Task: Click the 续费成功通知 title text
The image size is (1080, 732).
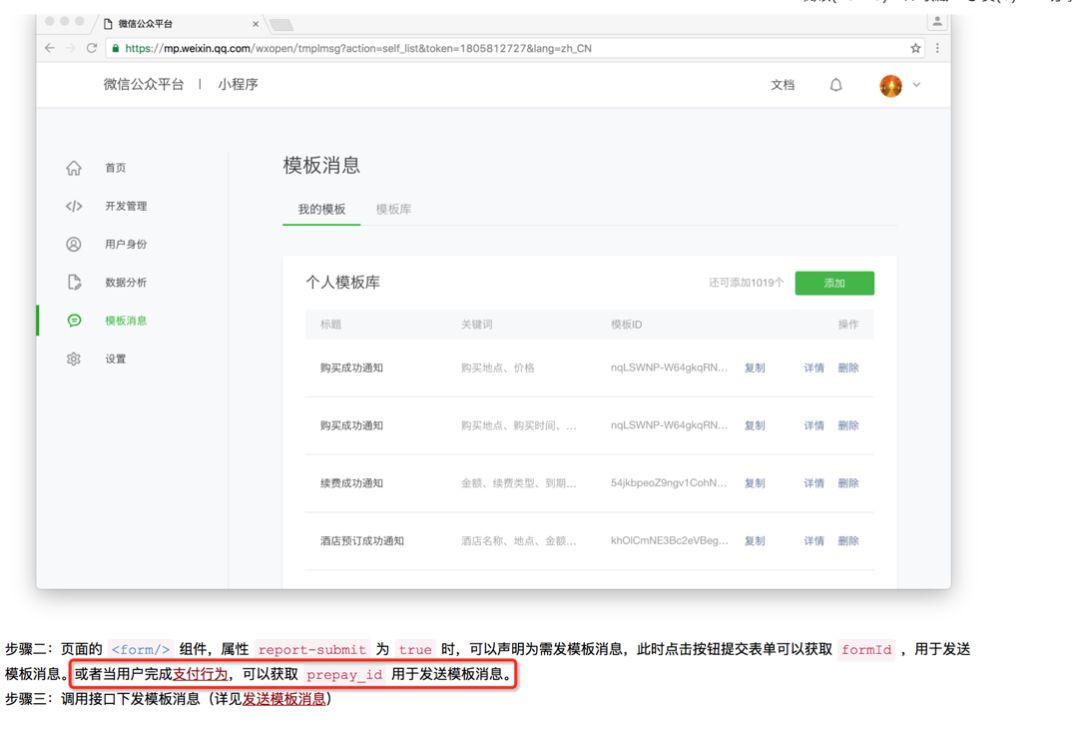Action: (x=351, y=483)
